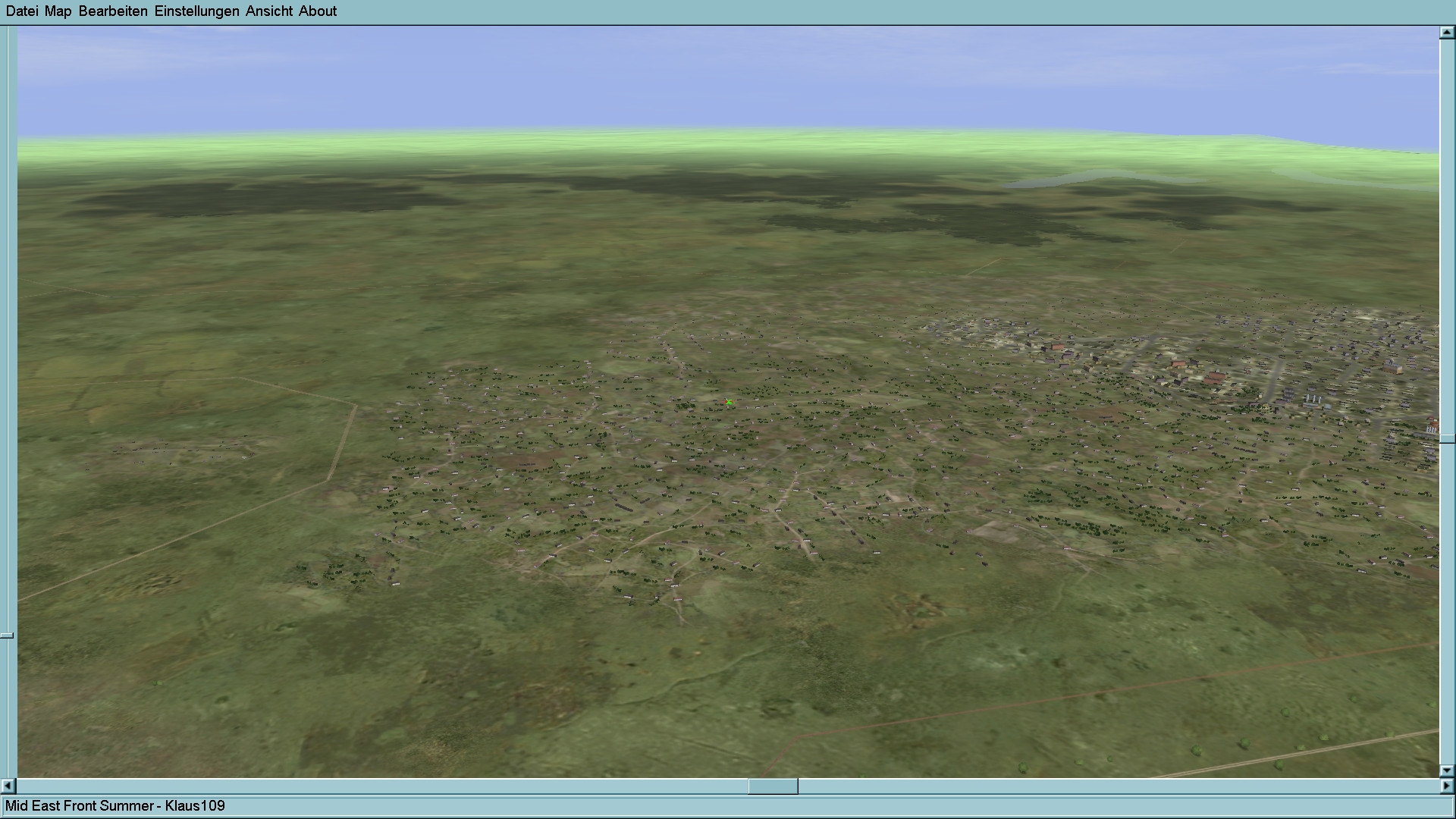This screenshot has width=1456, height=819.
Task: Click the vertical scrollbar up arrow
Action: [x=1447, y=33]
